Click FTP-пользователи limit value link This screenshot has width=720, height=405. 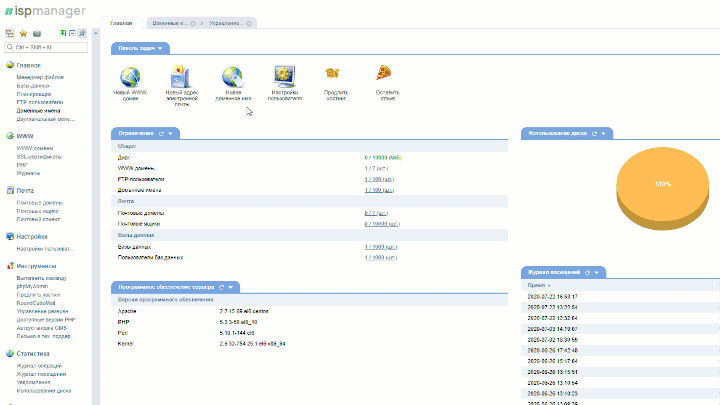coord(379,180)
